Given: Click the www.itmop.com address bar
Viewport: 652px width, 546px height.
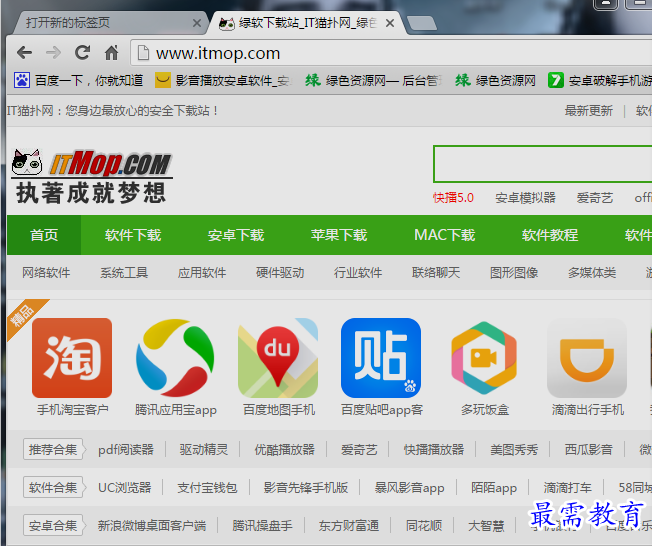Looking at the screenshot, I should pyautogui.click(x=391, y=53).
